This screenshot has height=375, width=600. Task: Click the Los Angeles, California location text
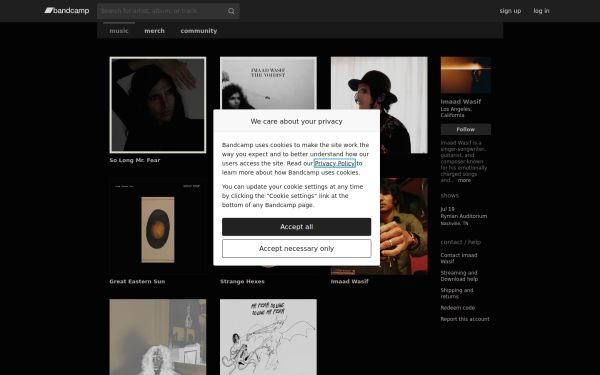456,112
